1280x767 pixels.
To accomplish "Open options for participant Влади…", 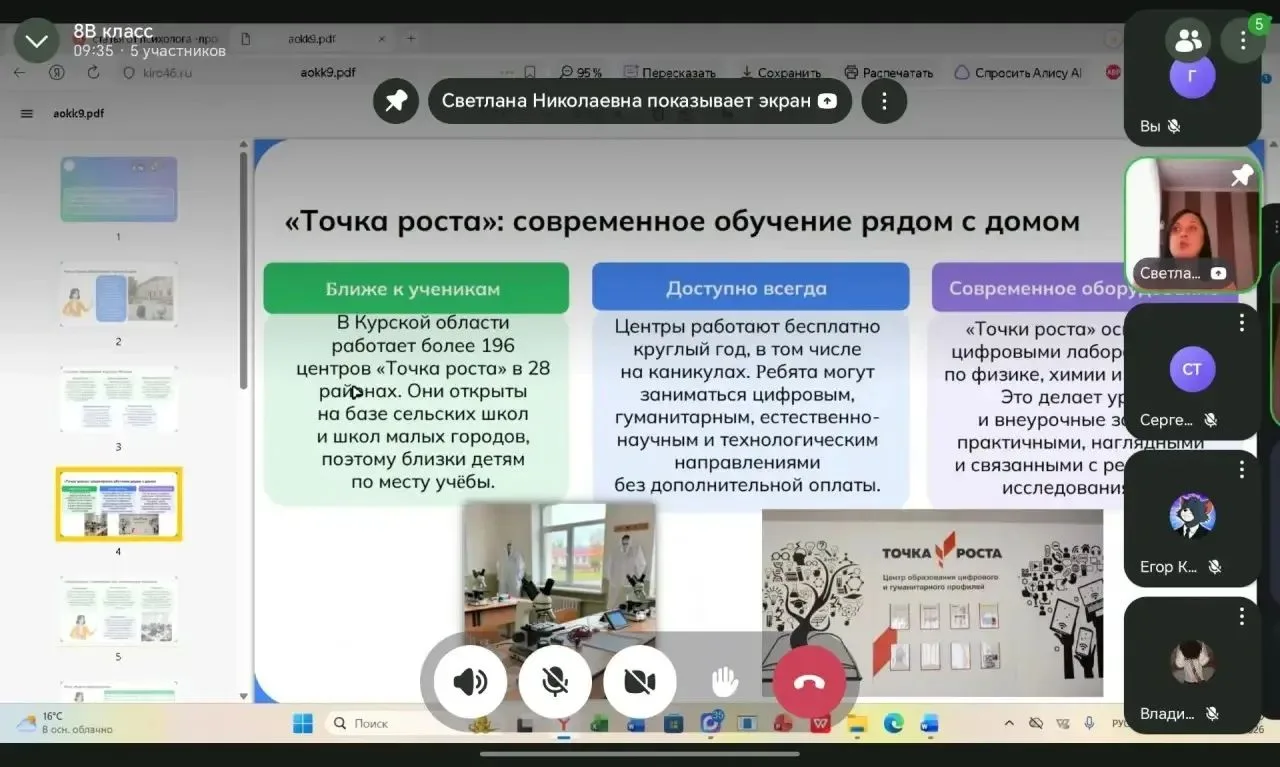I will point(1241,616).
